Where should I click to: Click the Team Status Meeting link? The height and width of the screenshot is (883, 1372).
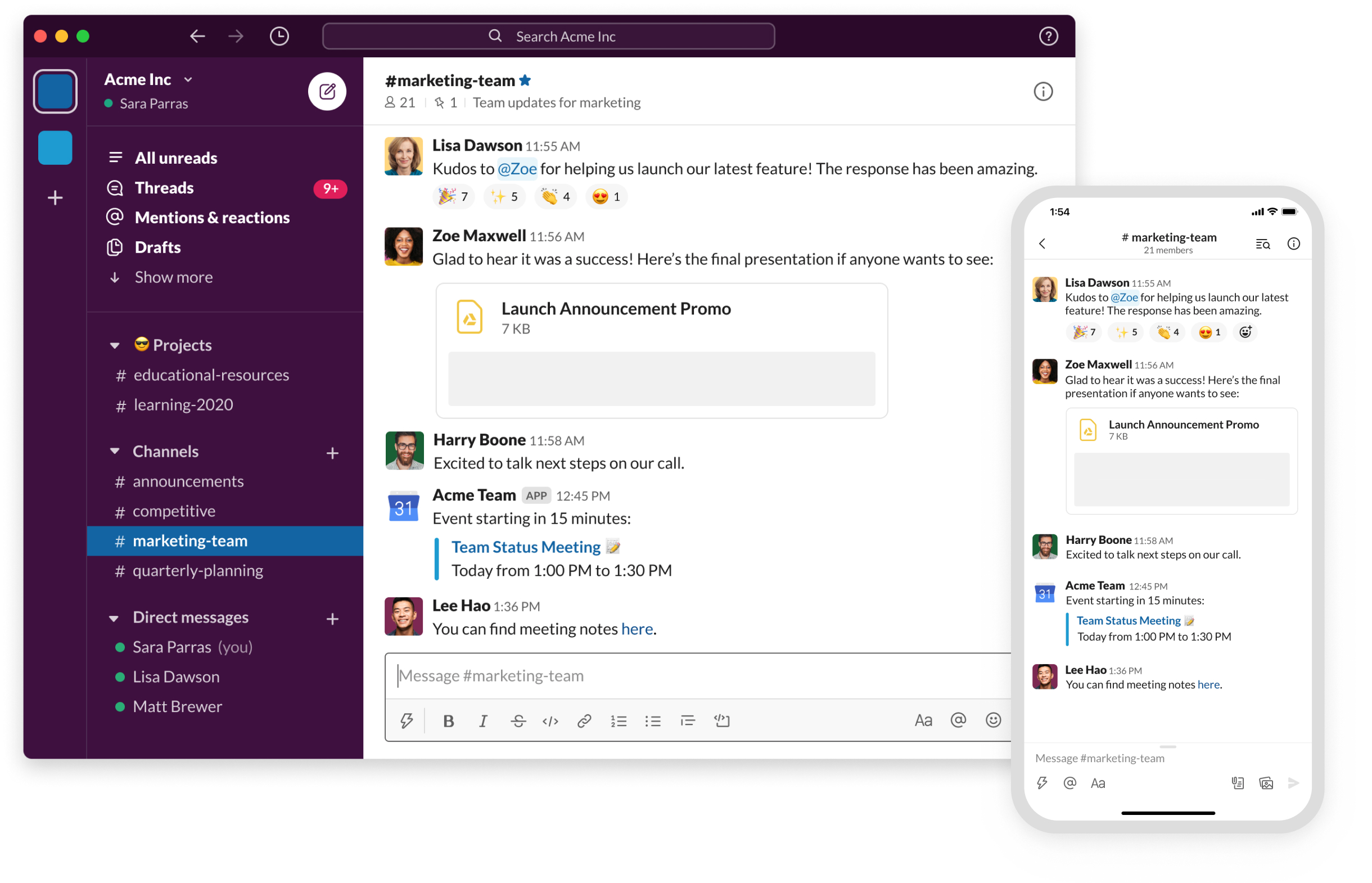click(x=525, y=547)
